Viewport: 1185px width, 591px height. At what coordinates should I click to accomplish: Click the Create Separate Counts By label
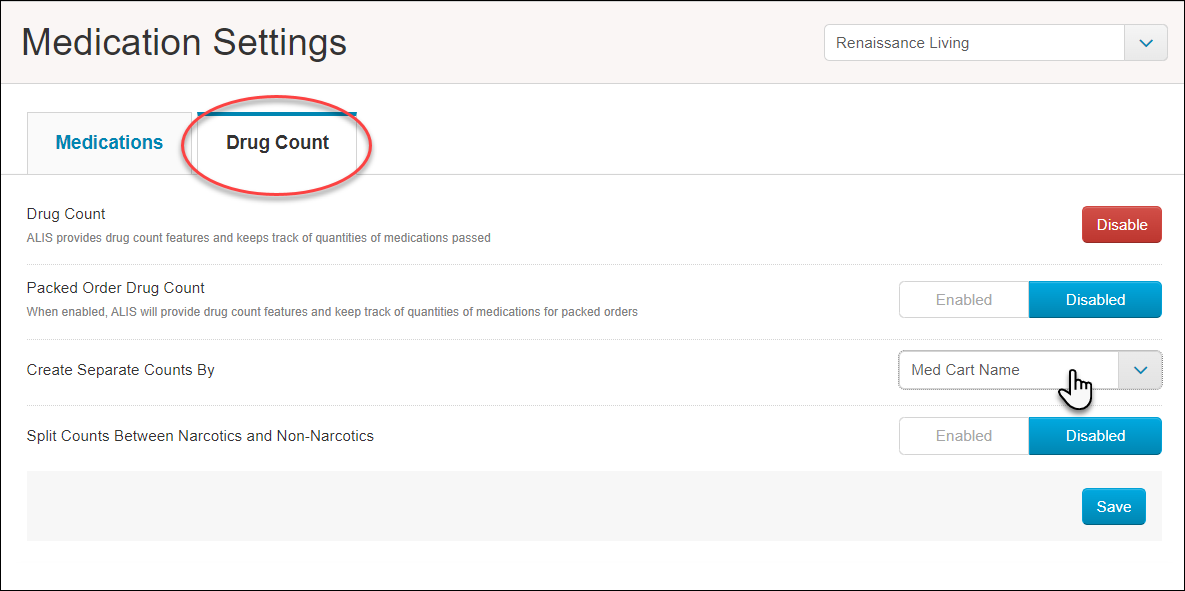click(120, 369)
